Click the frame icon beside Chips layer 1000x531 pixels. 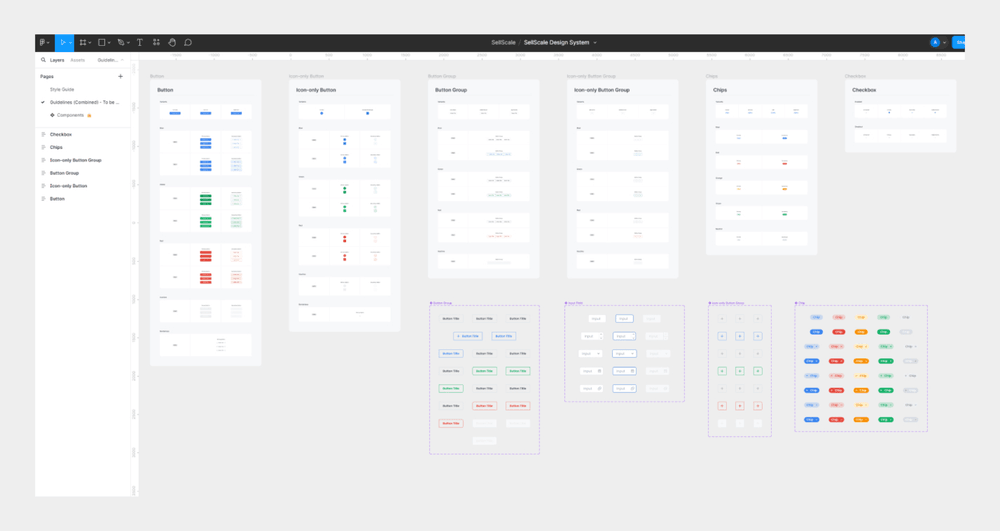point(43,147)
